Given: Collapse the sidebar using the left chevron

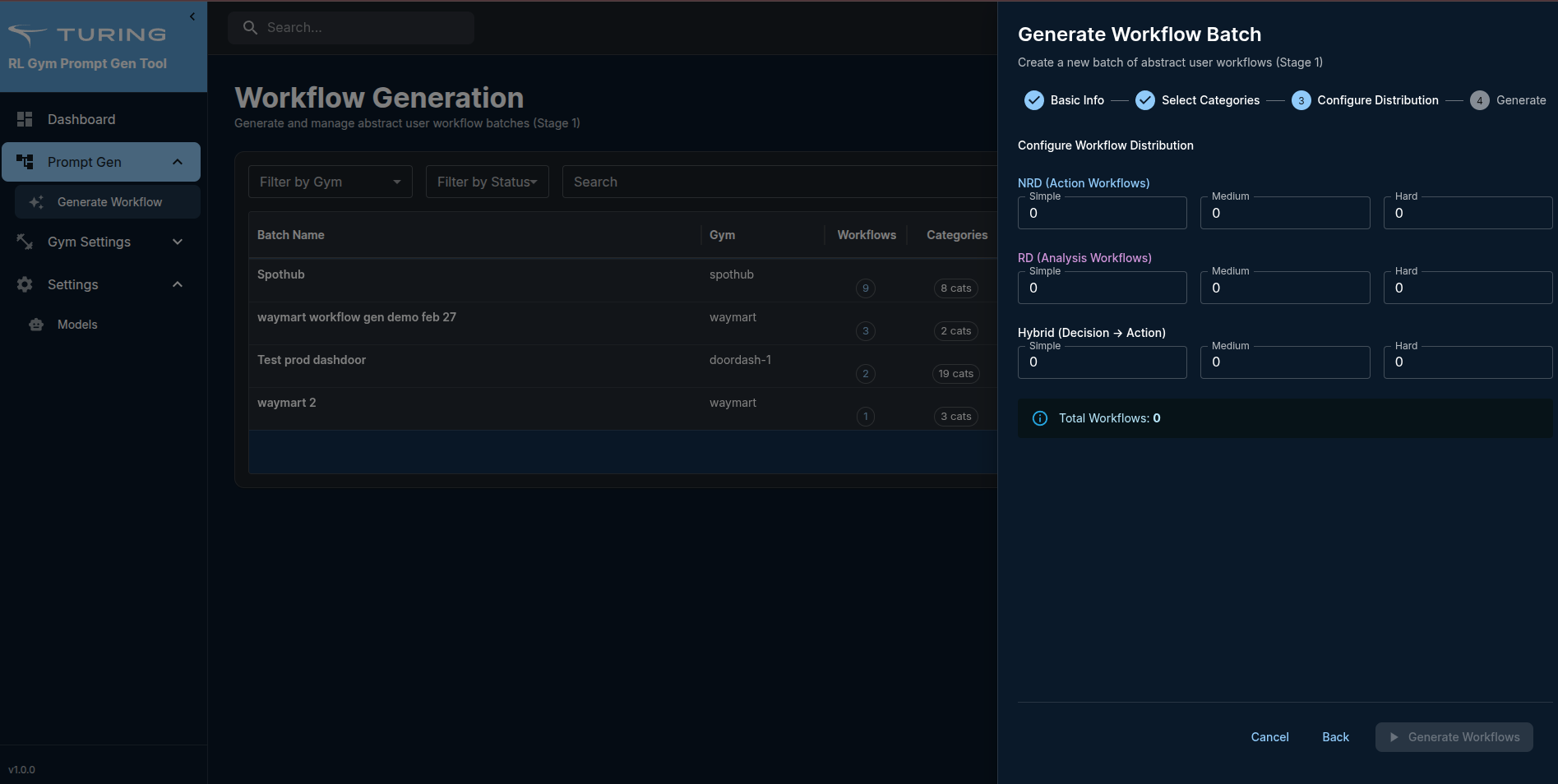Looking at the screenshot, I should point(192,16).
